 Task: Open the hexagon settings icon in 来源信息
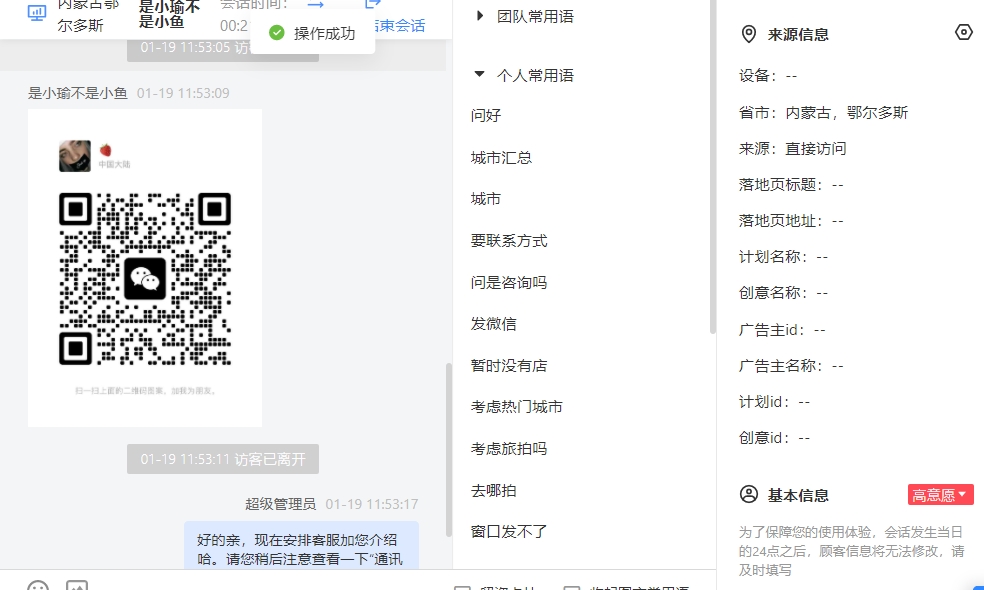[963, 32]
